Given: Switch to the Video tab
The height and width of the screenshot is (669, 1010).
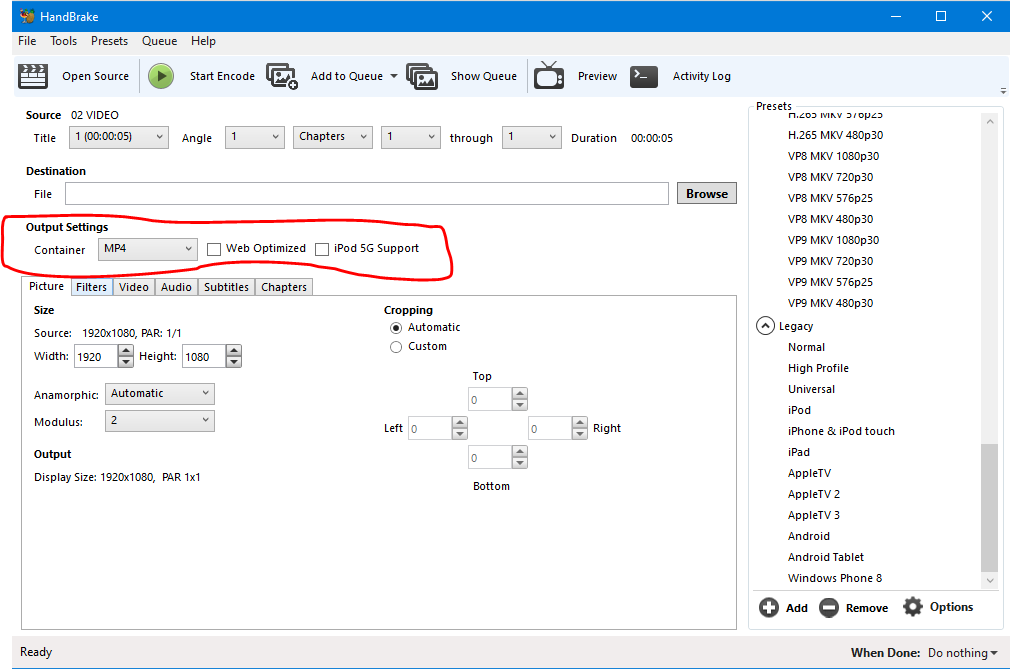Looking at the screenshot, I should tap(134, 287).
